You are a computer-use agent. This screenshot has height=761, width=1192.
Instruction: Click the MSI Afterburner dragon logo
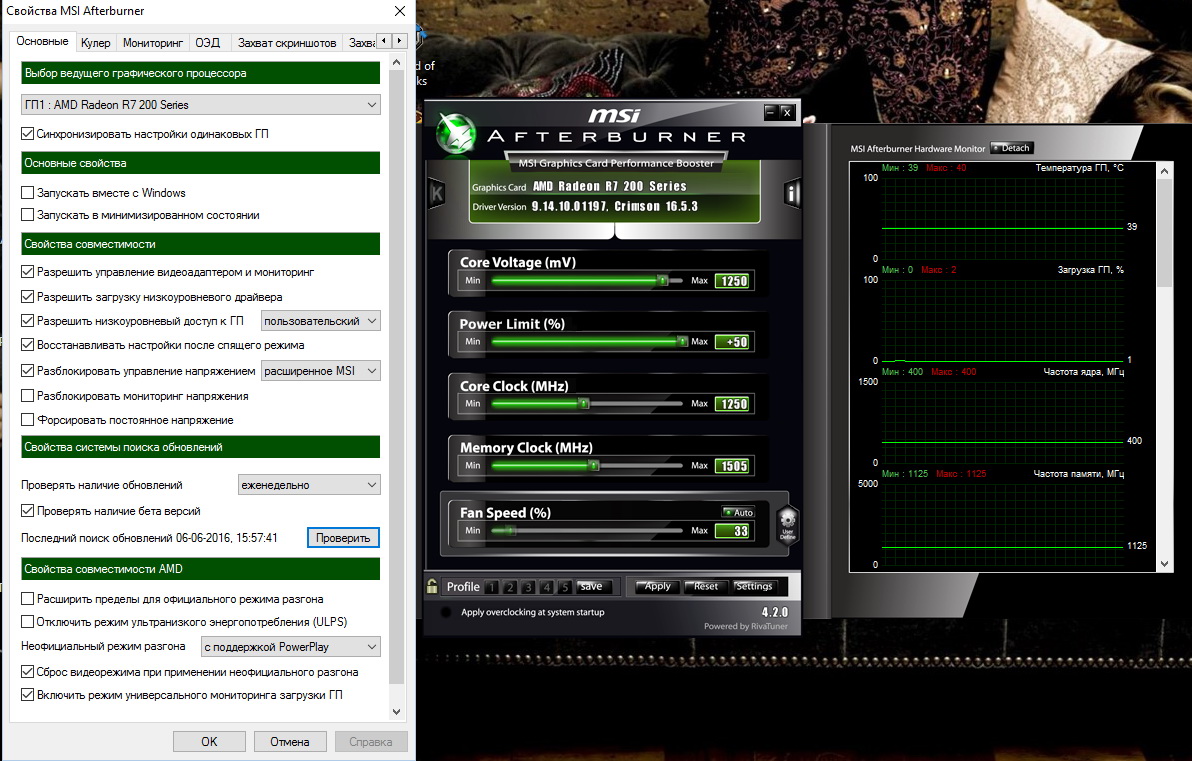point(455,134)
